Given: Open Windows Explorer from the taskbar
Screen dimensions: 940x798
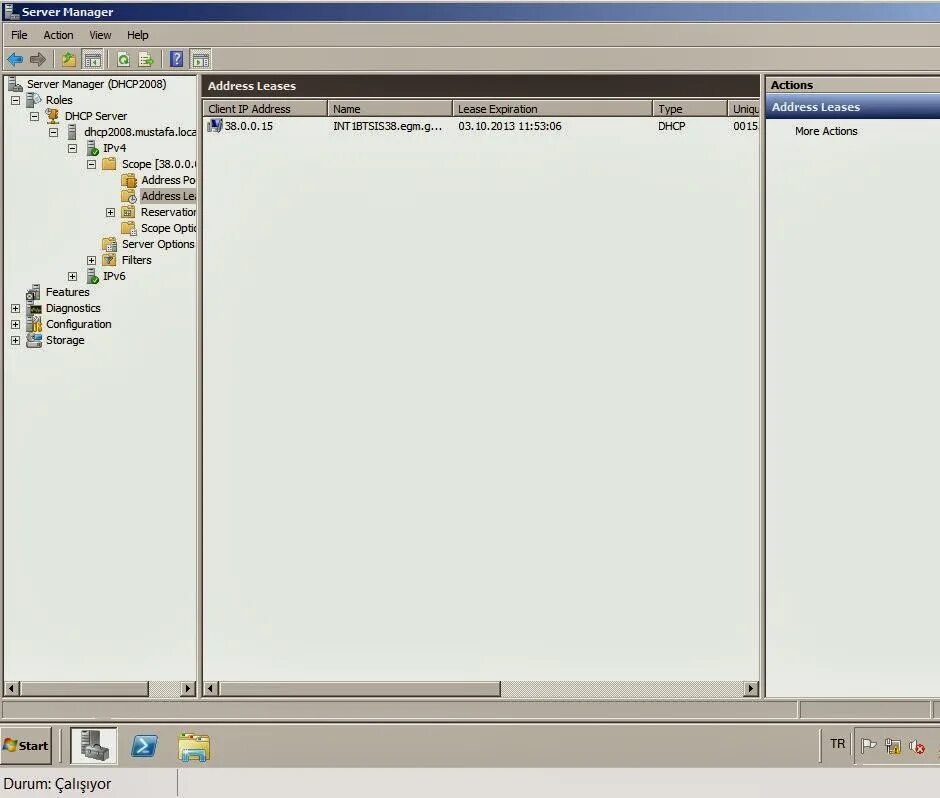Looking at the screenshot, I should point(194,747).
